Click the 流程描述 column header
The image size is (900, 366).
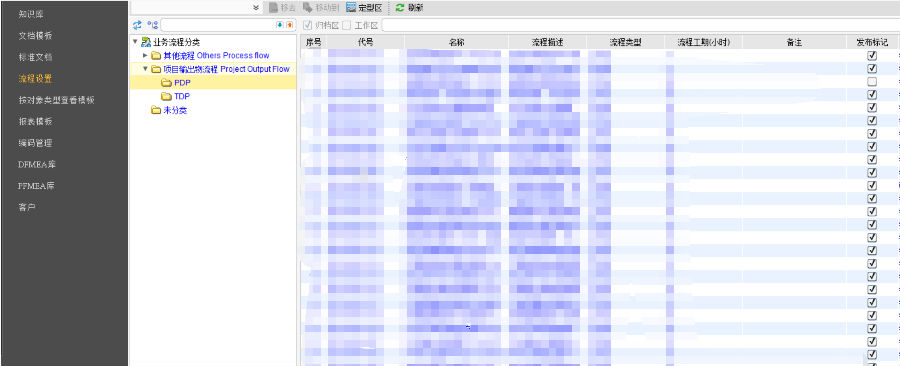pos(548,42)
